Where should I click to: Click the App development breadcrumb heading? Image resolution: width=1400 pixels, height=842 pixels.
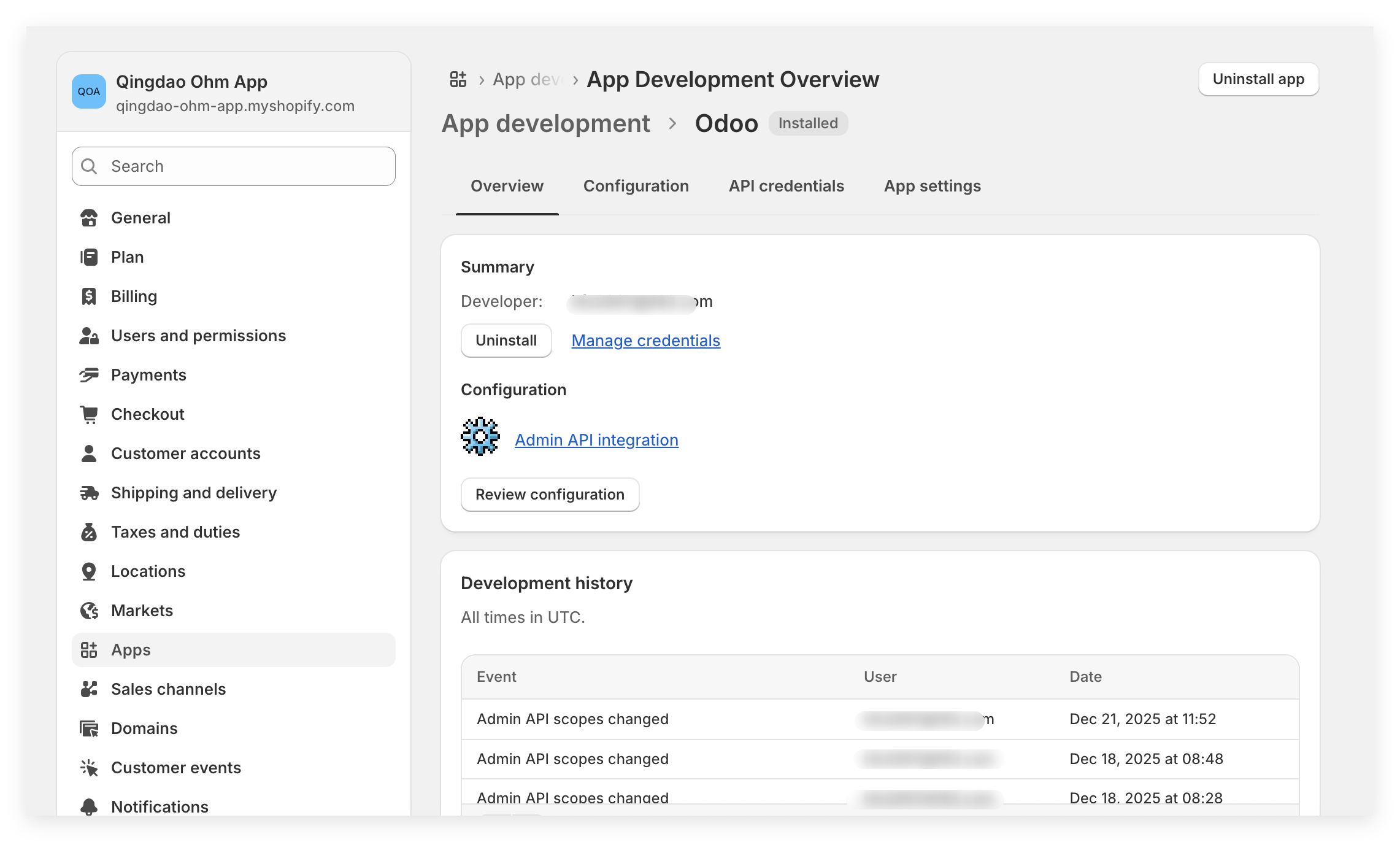545,123
